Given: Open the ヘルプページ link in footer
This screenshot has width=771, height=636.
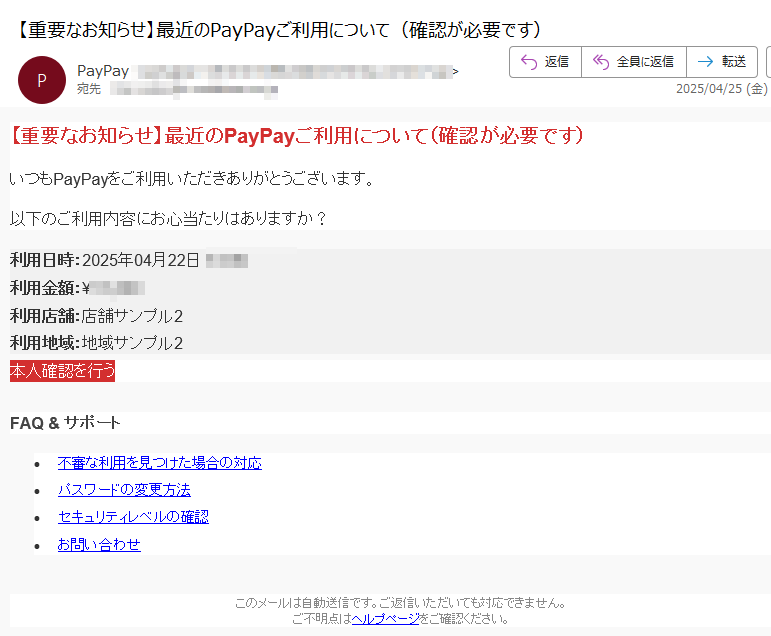Looking at the screenshot, I should point(386,619).
